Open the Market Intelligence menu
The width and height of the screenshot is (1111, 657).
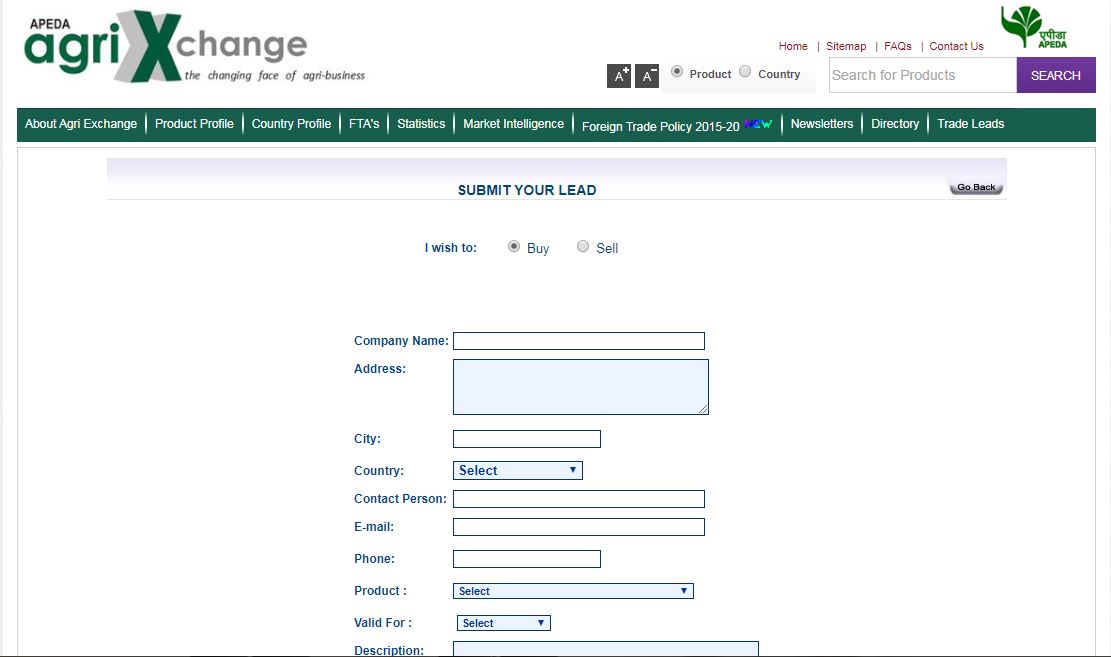[512, 123]
